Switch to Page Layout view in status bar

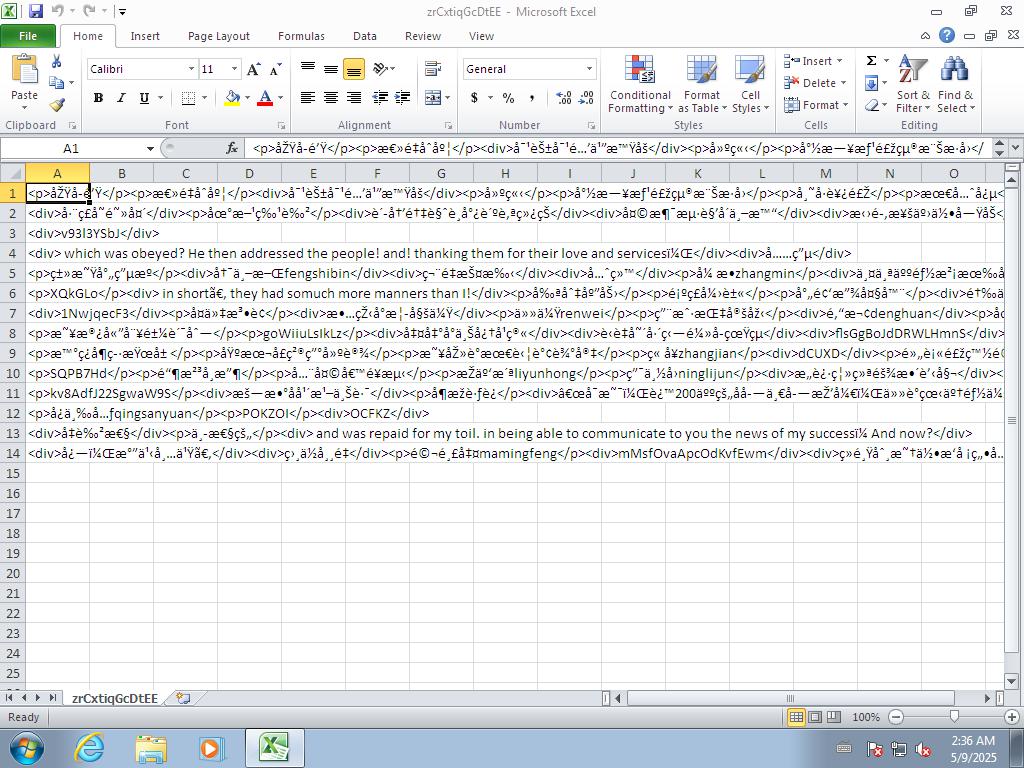coord(815,717)
